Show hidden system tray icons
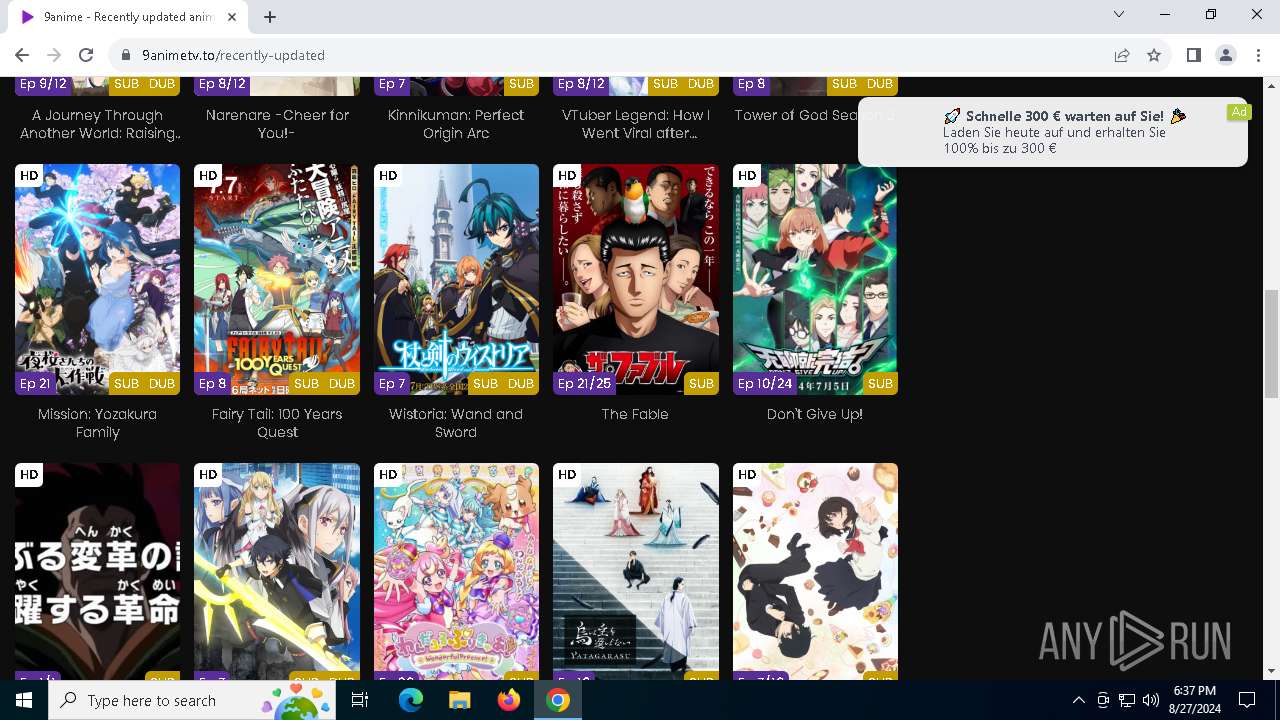Viewport: 1280px width, 720px height. click(x=1078, y=700)
